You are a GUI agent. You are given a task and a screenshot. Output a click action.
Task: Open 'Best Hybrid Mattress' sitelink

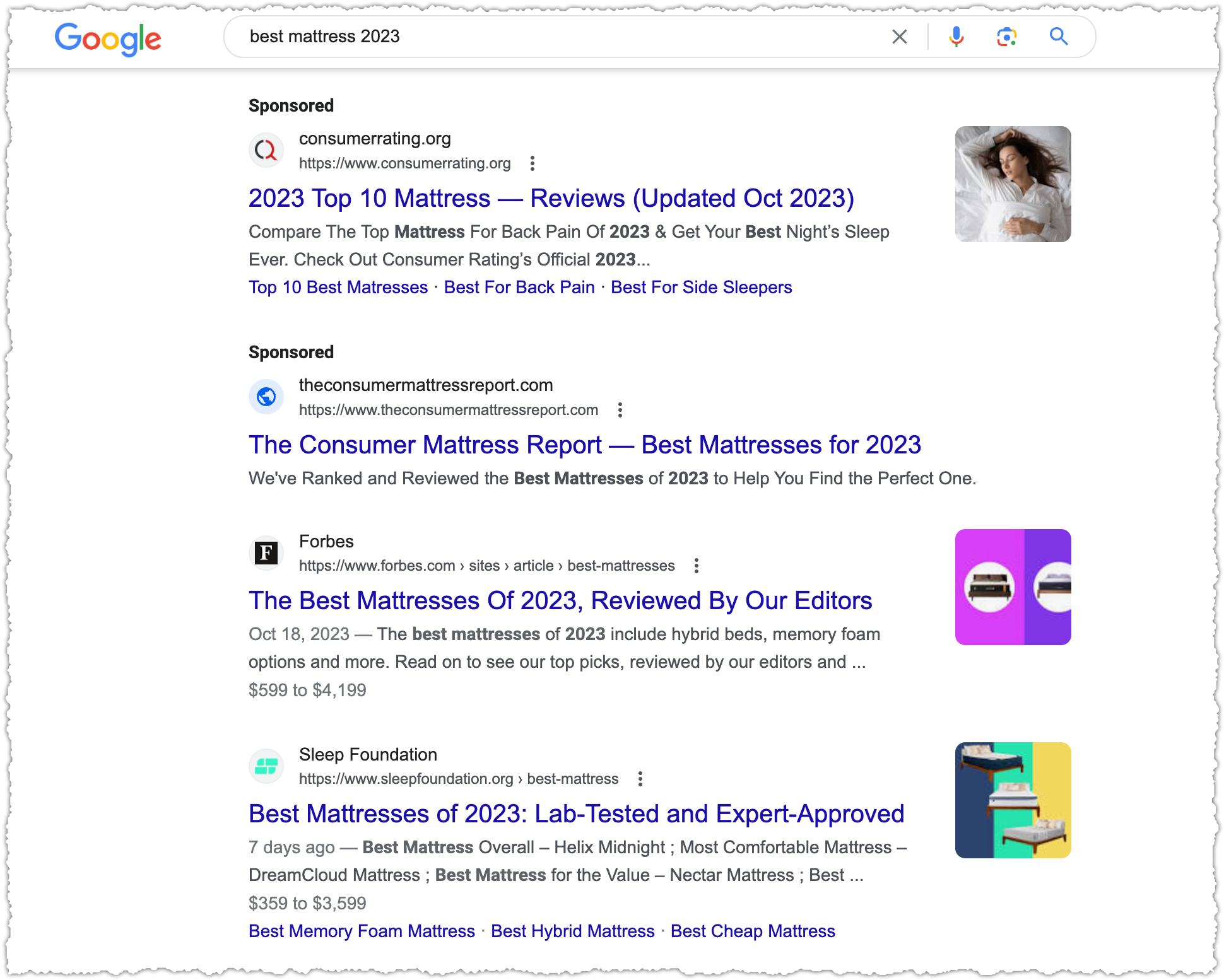(573, 931)
